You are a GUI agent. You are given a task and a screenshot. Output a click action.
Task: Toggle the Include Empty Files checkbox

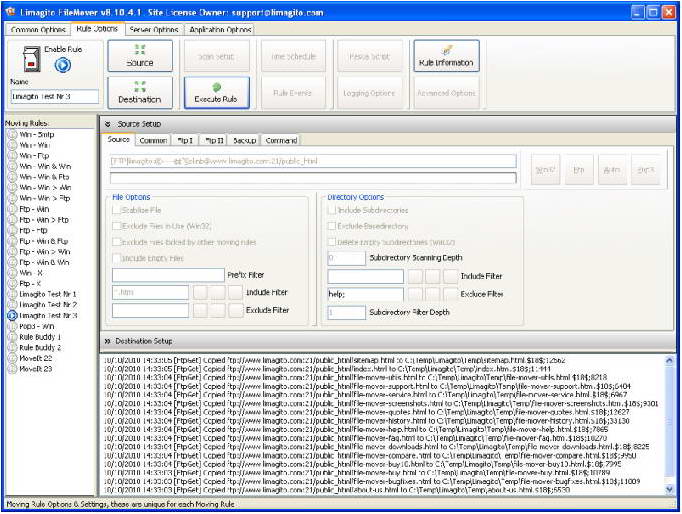pos(116,258)
